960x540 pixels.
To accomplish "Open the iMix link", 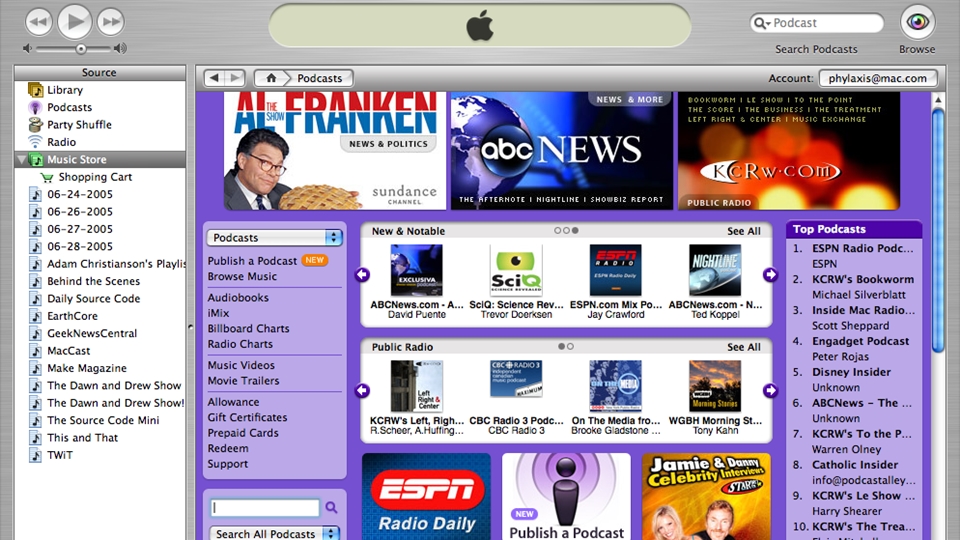I will coord(218,313).
